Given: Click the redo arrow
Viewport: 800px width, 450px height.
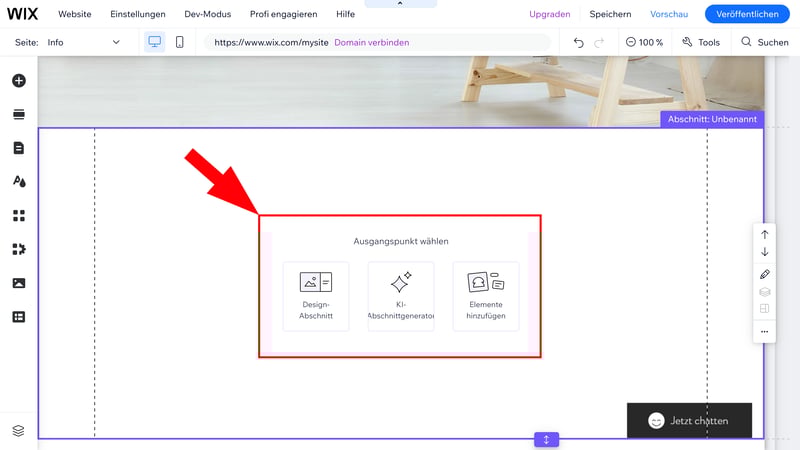Looking at the screenshot, I should [599, 42].
